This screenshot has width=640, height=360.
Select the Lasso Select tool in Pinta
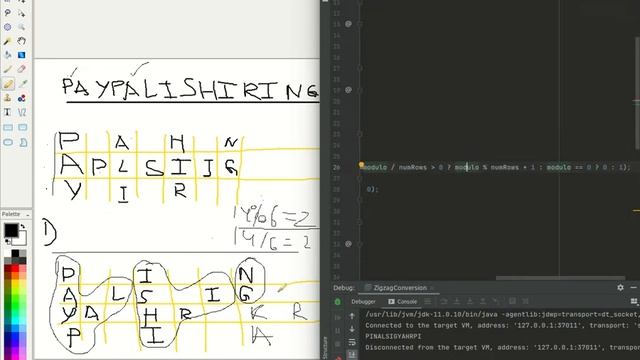pyautogui.click(x=8, y=13)
